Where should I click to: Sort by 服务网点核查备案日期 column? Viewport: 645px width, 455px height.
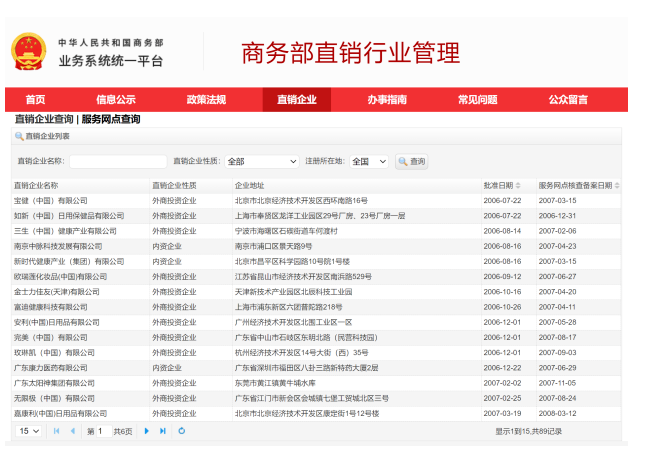click(x=578, y=185)
